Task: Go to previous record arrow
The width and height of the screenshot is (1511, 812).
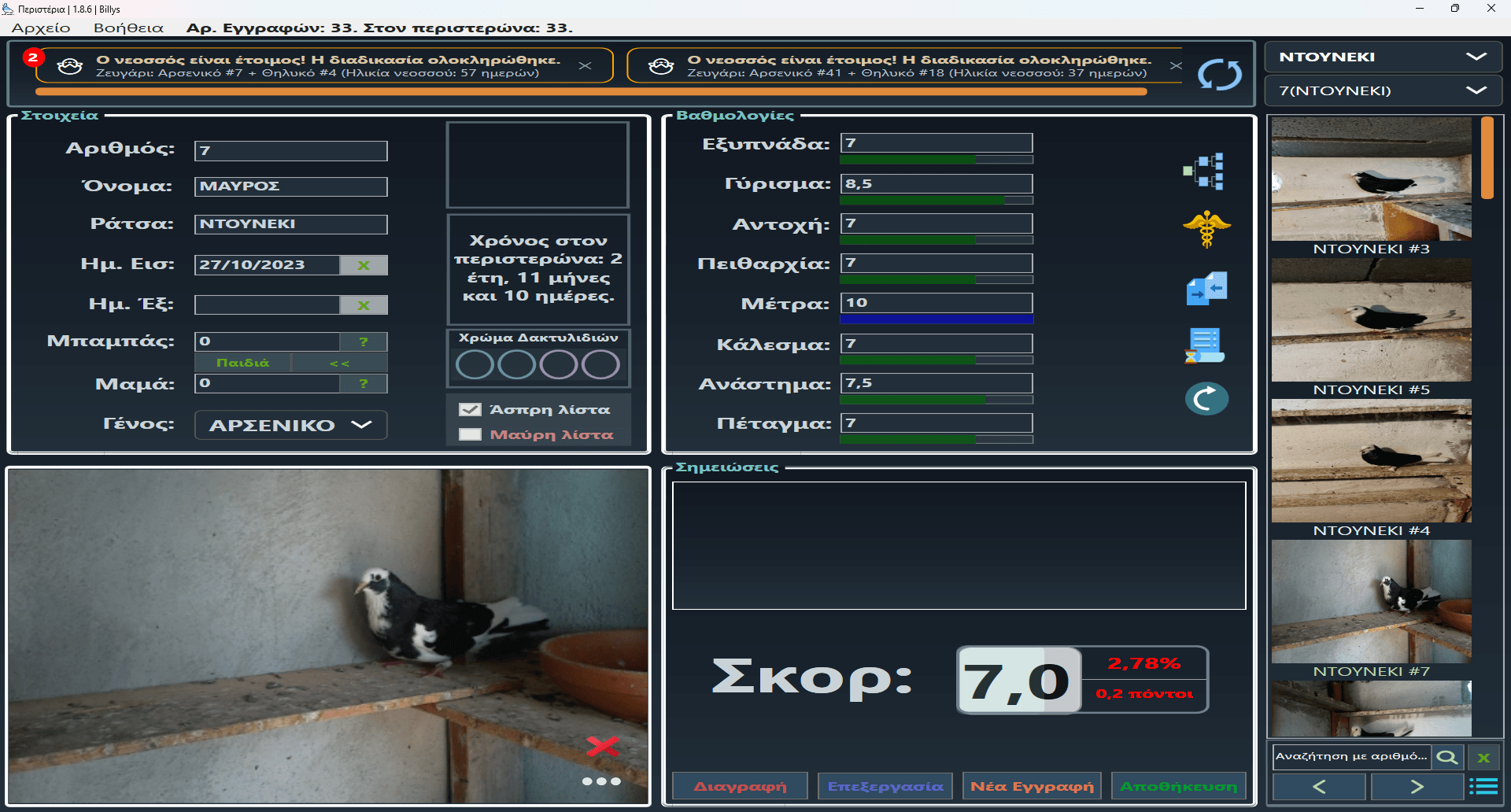Action: tap(1319, 786)
